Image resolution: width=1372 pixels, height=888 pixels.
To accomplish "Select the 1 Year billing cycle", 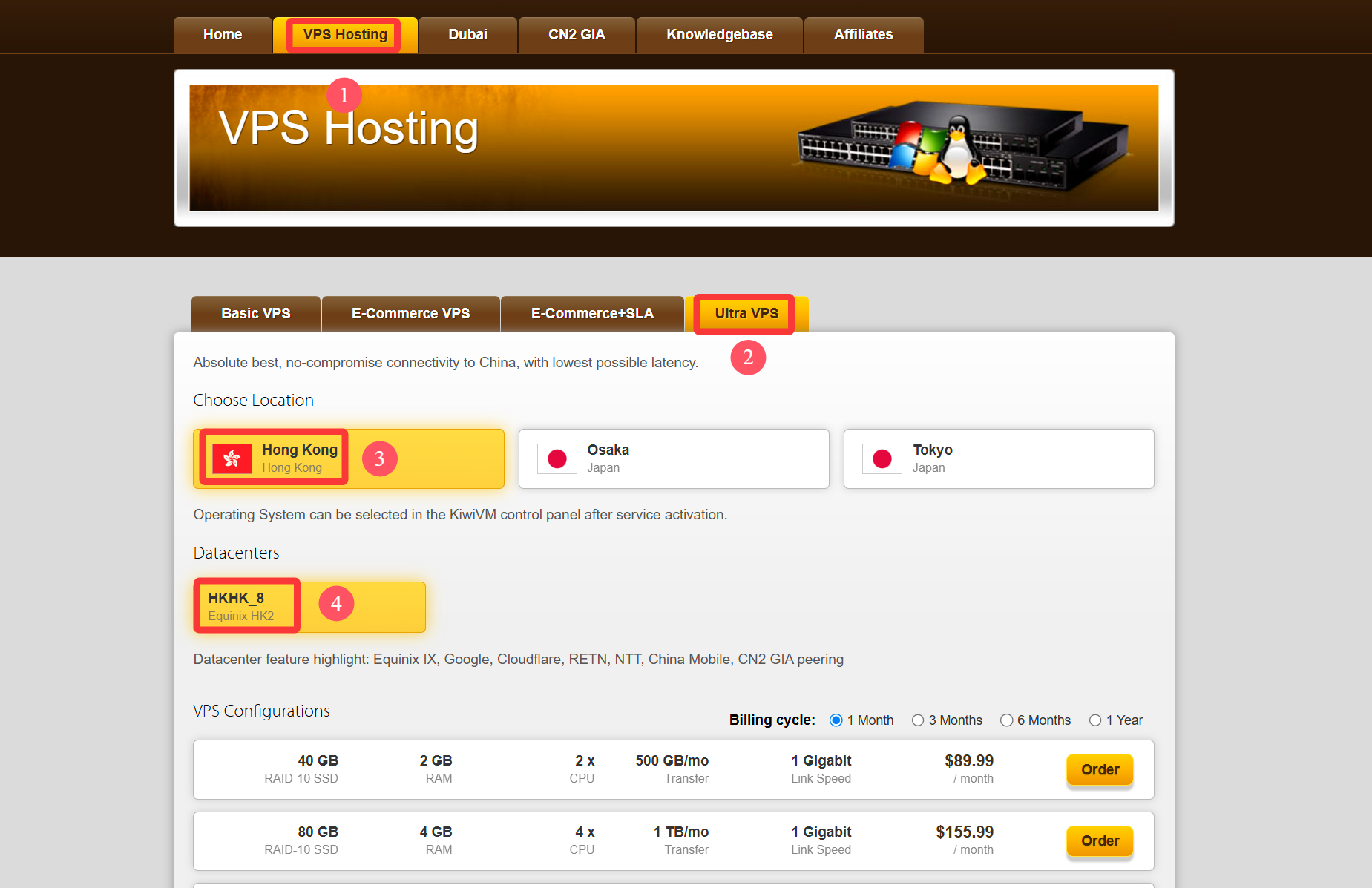I will click(1095, 720).
